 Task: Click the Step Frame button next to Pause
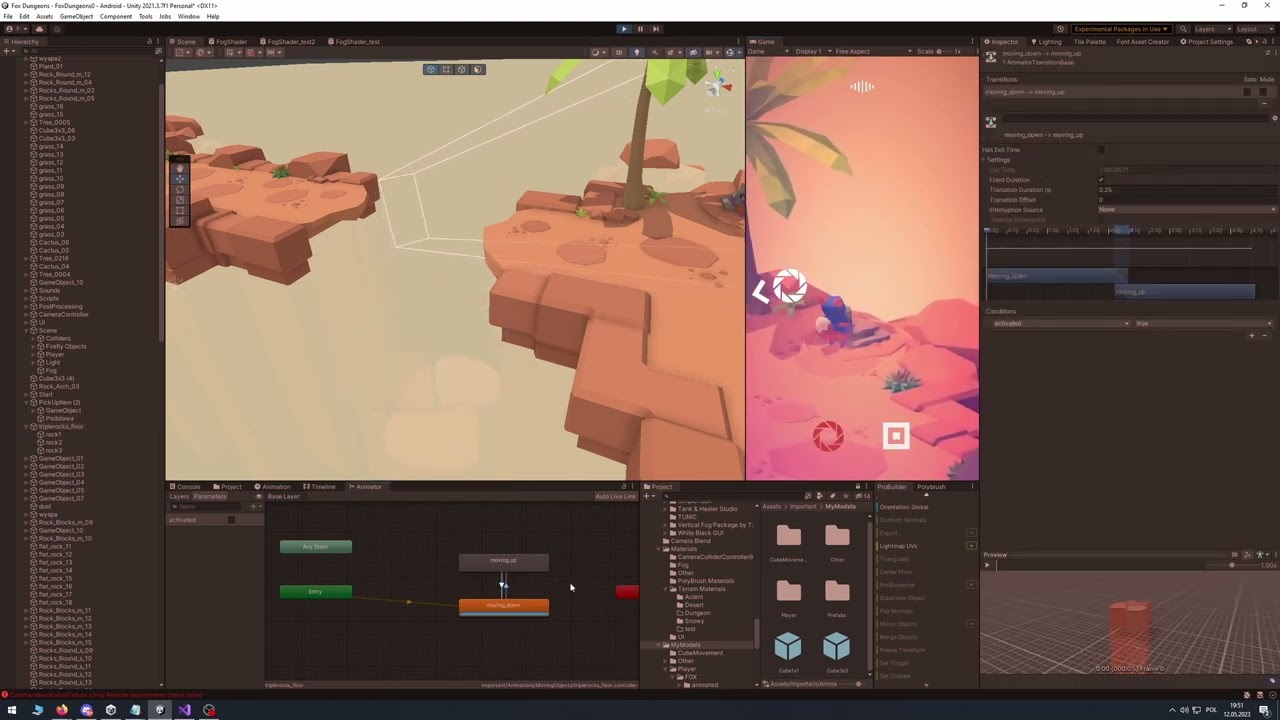pyautogui.click(x=657, y=28)
